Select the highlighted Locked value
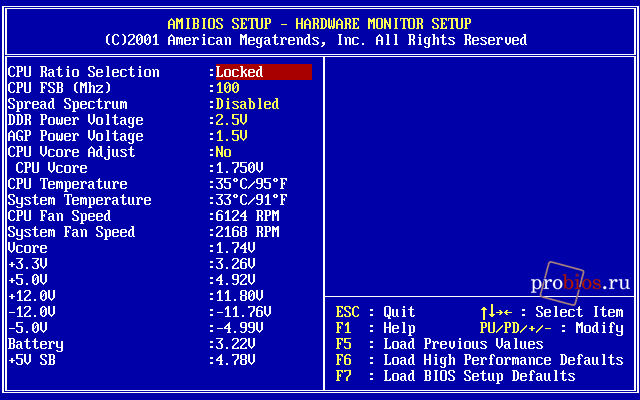Image resolution: width=640 pixels, height=400 pixels. tap(264, 72)
